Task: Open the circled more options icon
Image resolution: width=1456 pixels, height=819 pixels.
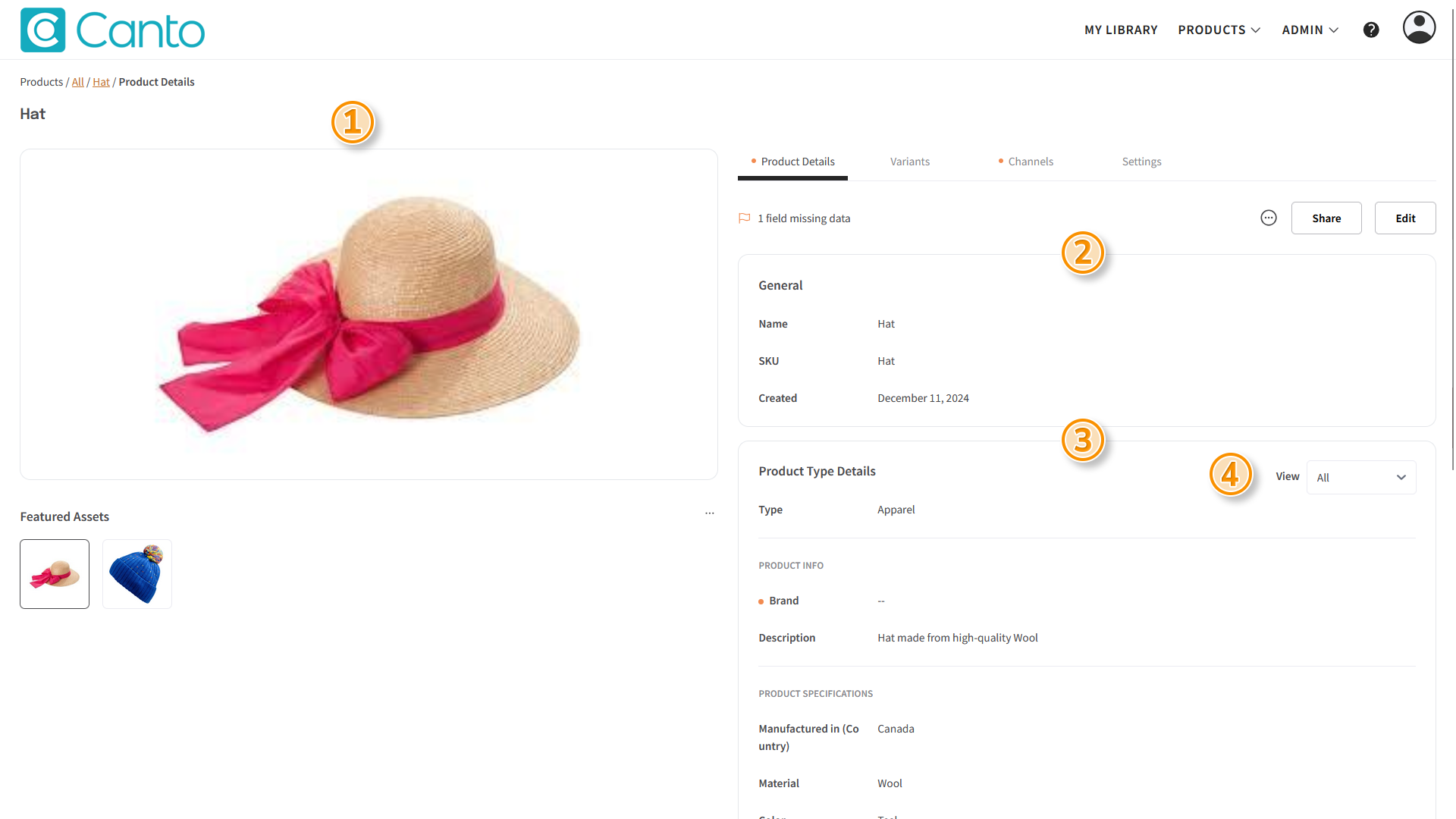Action: [1269, 218]
